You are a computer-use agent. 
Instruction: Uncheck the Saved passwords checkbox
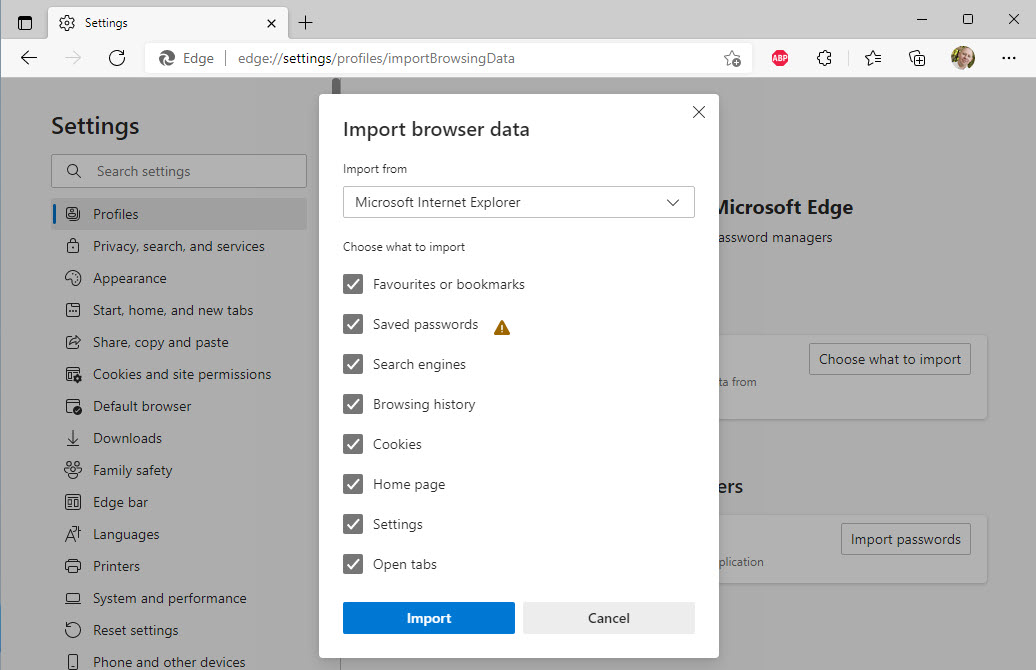353,324
